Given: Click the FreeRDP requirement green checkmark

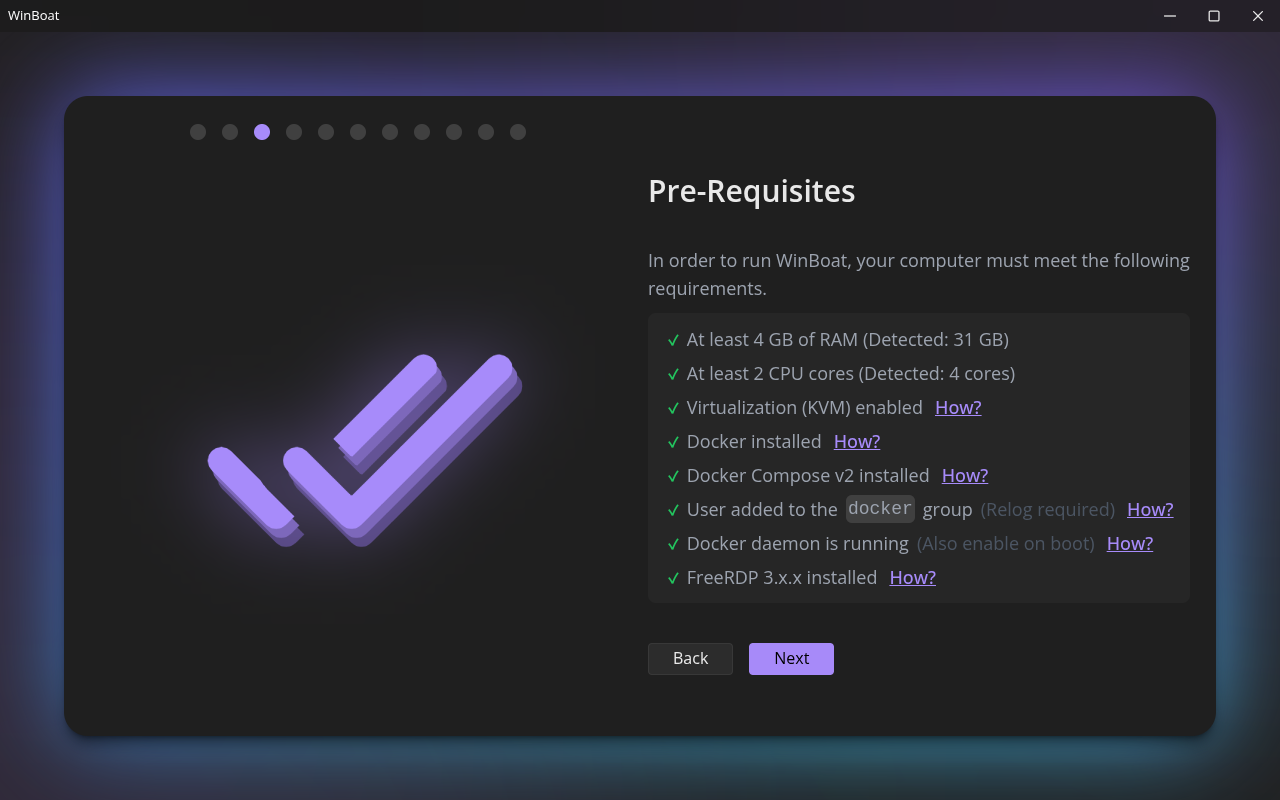Looking at the screenshot, I should click(x=674, y=578).
